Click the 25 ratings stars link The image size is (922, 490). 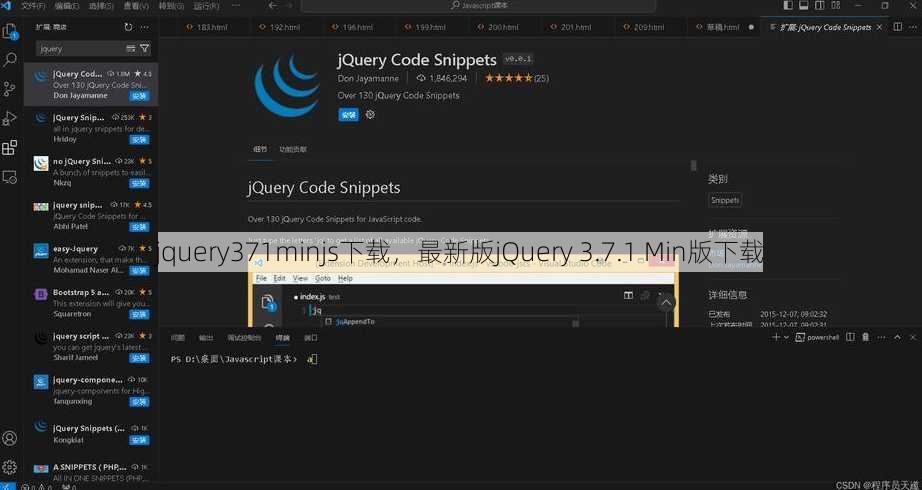click(x=517, y=78)
